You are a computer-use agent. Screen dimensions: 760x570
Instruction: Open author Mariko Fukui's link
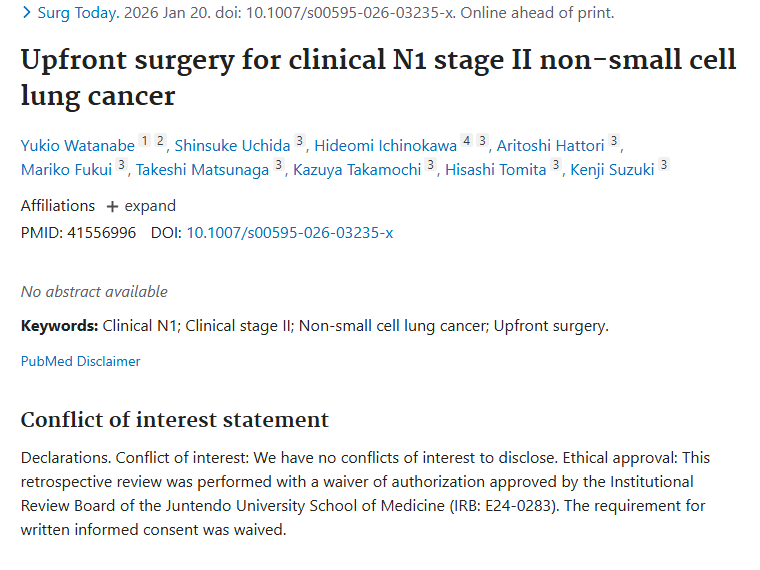pyautogui.click(x=66, y=170)
